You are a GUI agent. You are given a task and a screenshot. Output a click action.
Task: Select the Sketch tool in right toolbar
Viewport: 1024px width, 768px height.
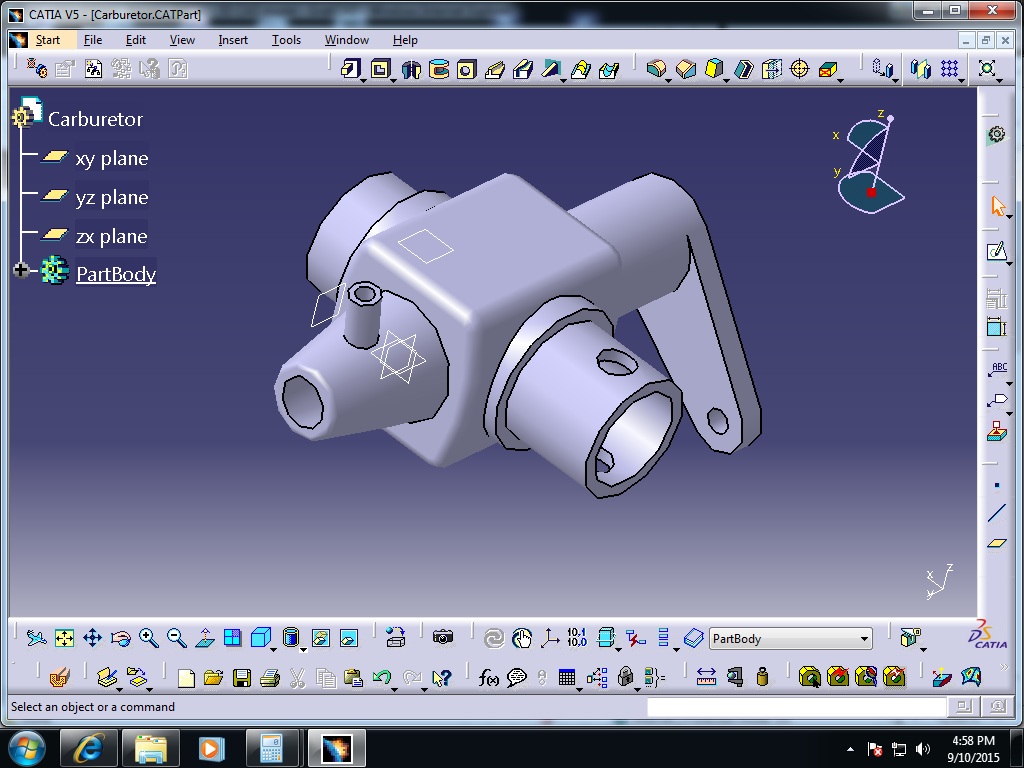997,251
